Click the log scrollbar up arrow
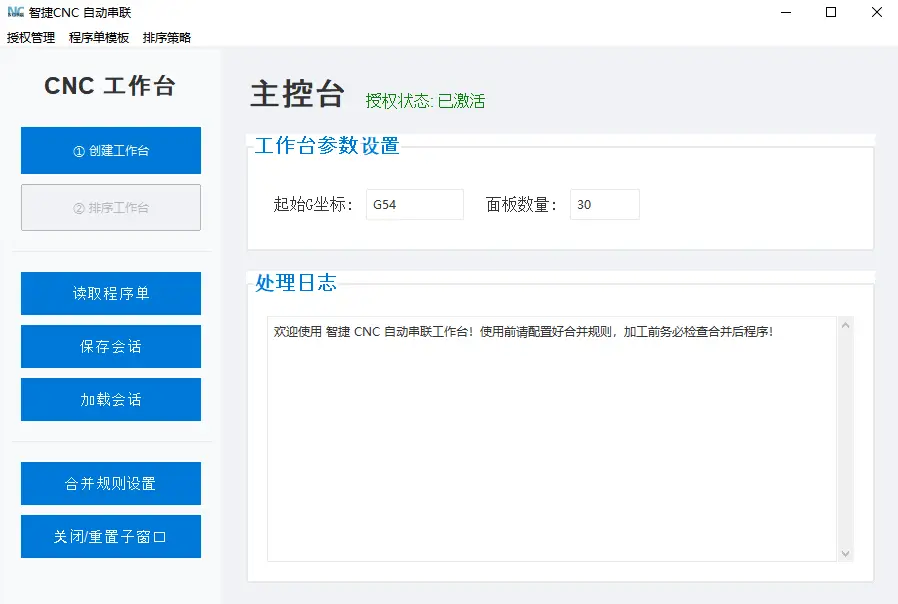Viewport: 898px width, 604px height. (845, 324)
